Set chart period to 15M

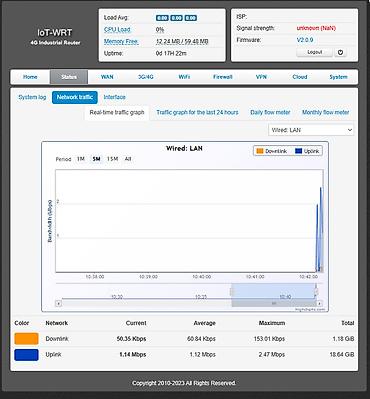[112, 159]
